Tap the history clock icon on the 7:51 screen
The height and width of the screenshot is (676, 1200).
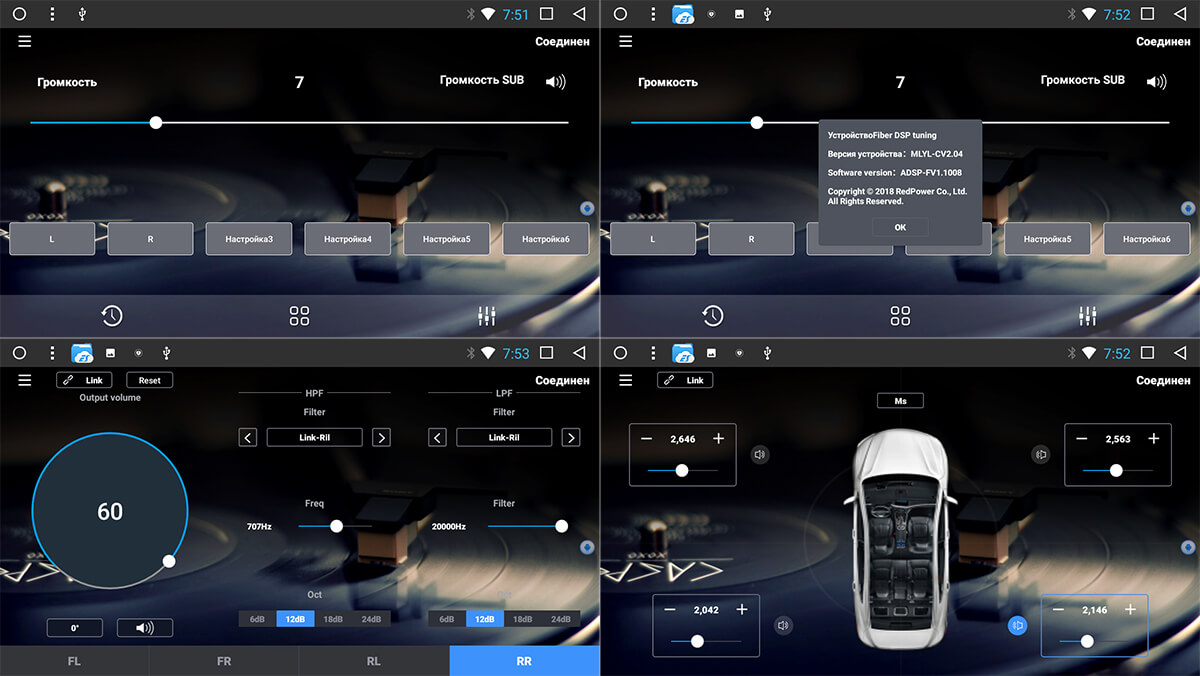111,316
